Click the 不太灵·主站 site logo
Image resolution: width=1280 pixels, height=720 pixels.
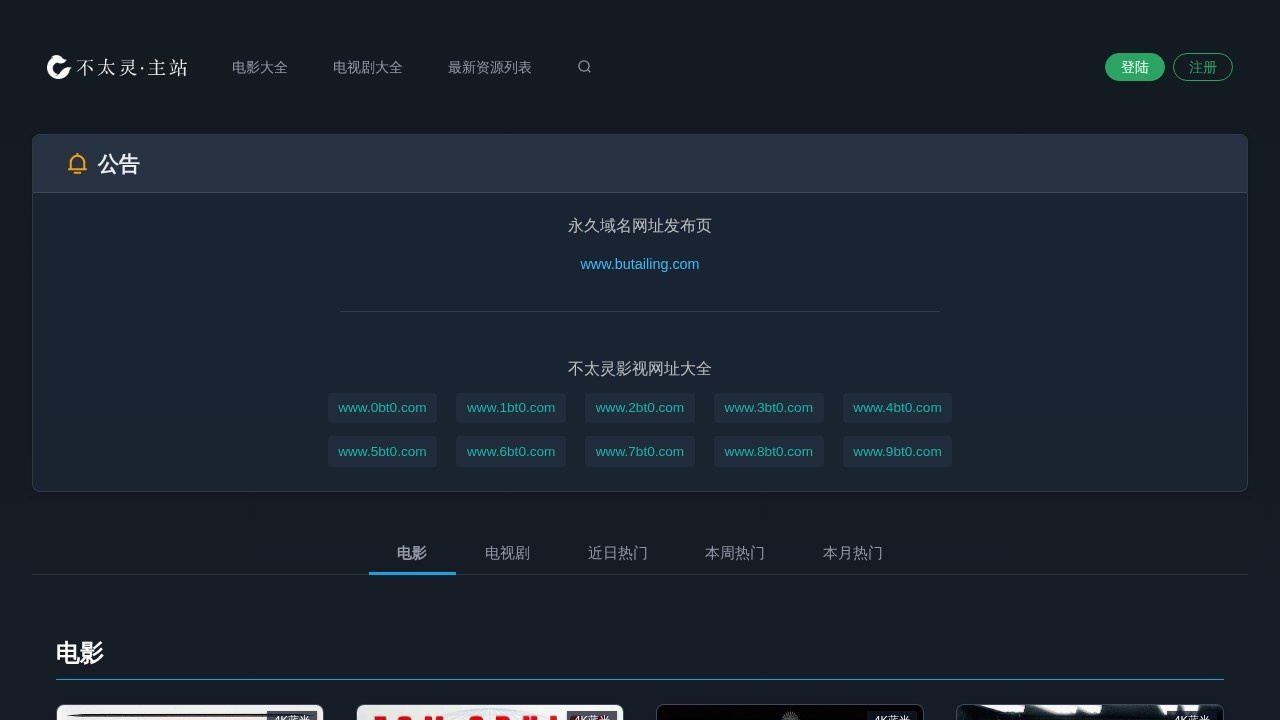(117, 67)
